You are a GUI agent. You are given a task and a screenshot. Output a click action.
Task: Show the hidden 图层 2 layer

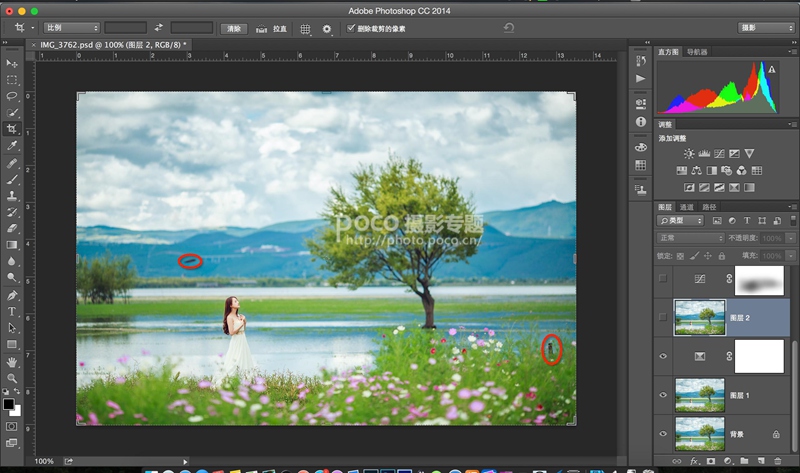pyautogui.click(x=663, y=317)
